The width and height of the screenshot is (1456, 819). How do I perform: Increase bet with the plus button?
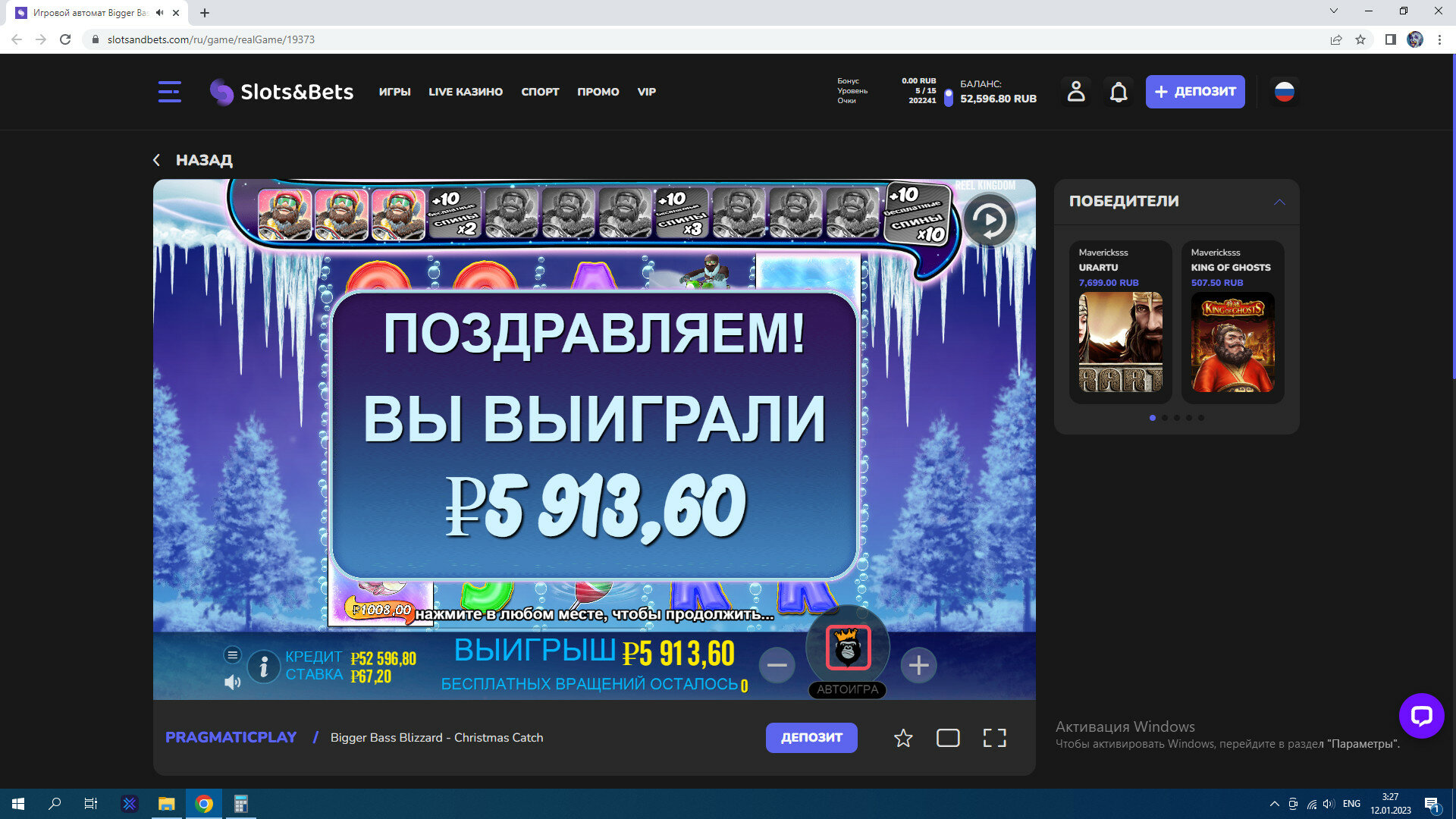coord(918,665)
